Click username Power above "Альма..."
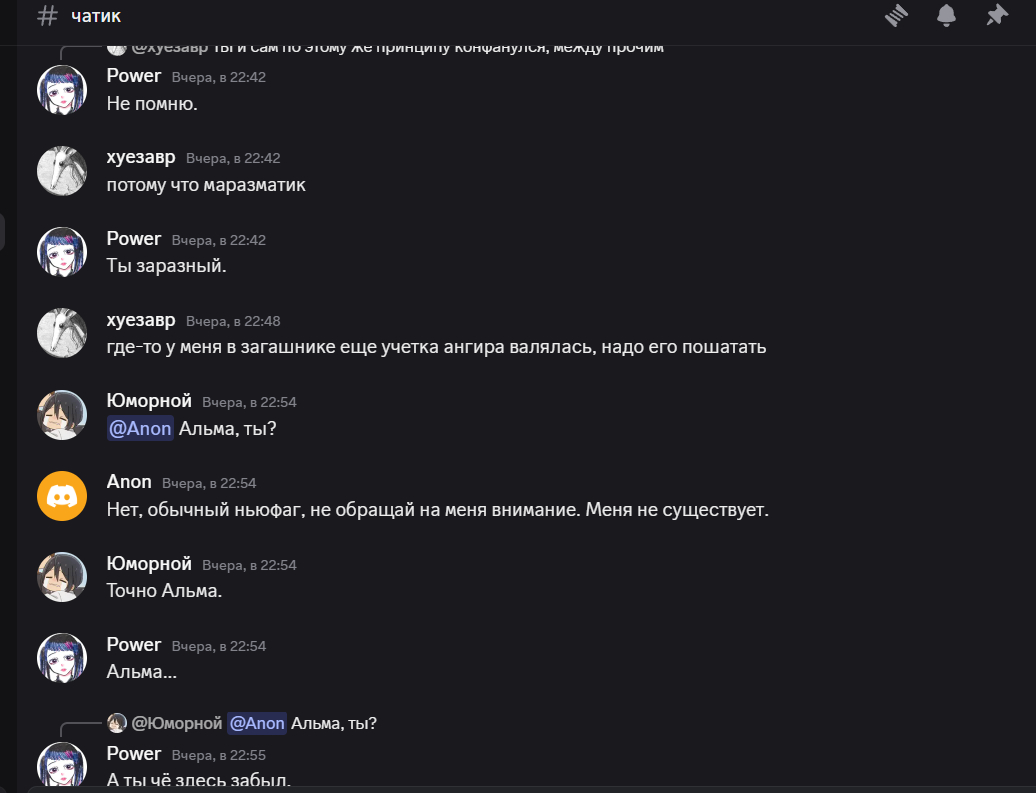Viewport: 1036px width, 793px height. pos(134,645)
